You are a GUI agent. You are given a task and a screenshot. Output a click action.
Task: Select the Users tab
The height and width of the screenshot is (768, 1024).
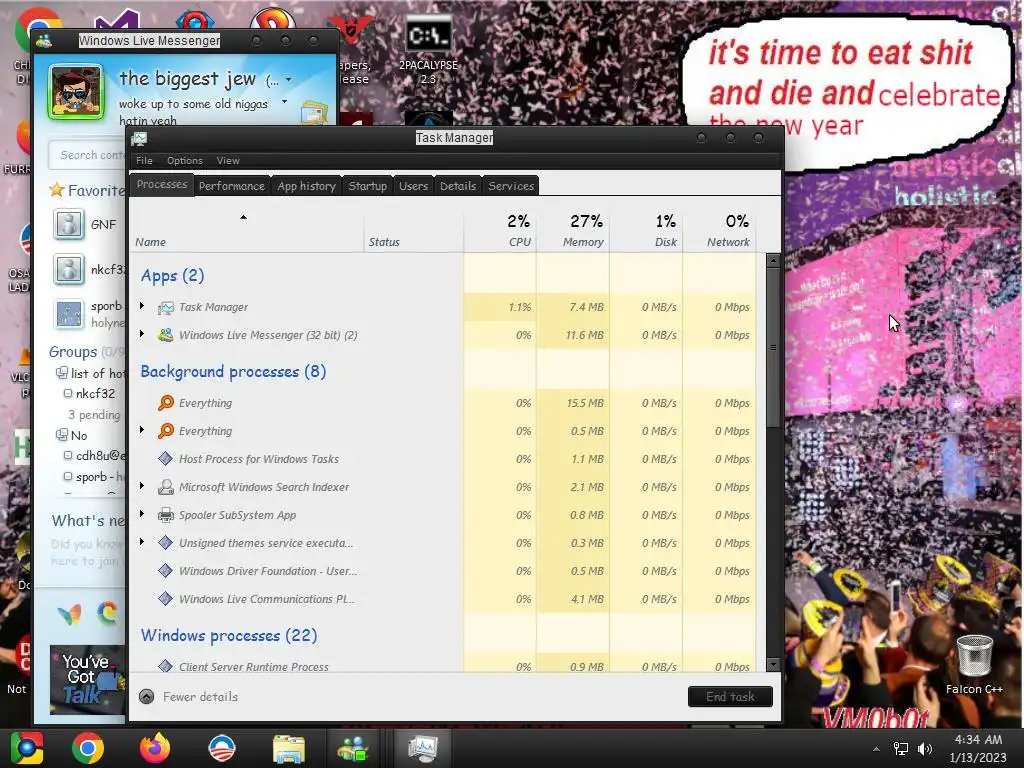[x=413, y=186]
